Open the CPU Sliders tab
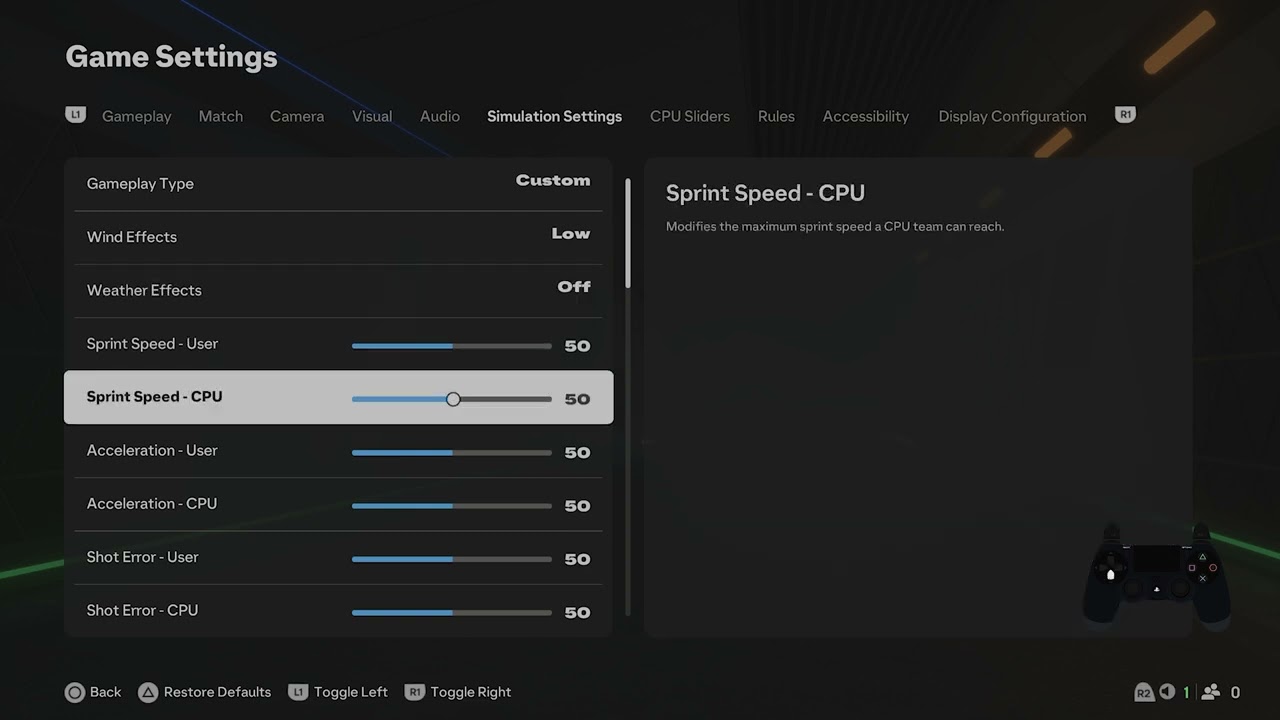This screenshot has width=1280, height=720. pyautogui.click(x=690, y=116)
